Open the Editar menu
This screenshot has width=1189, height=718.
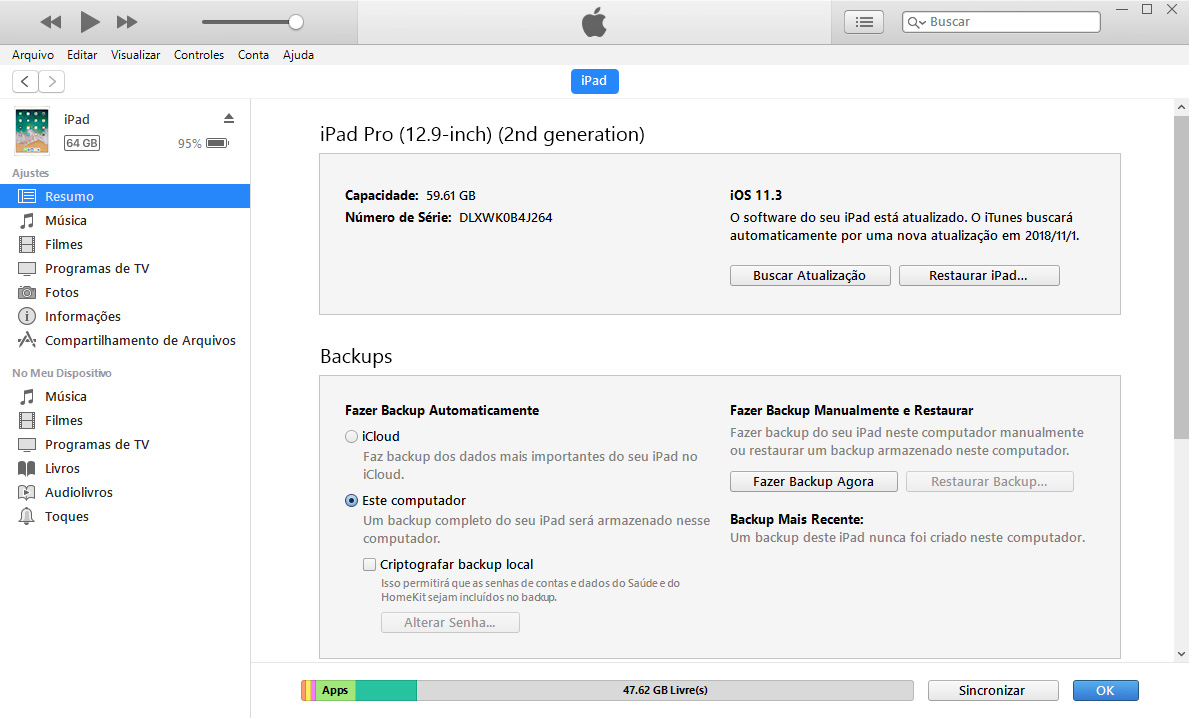click(82, 55)
